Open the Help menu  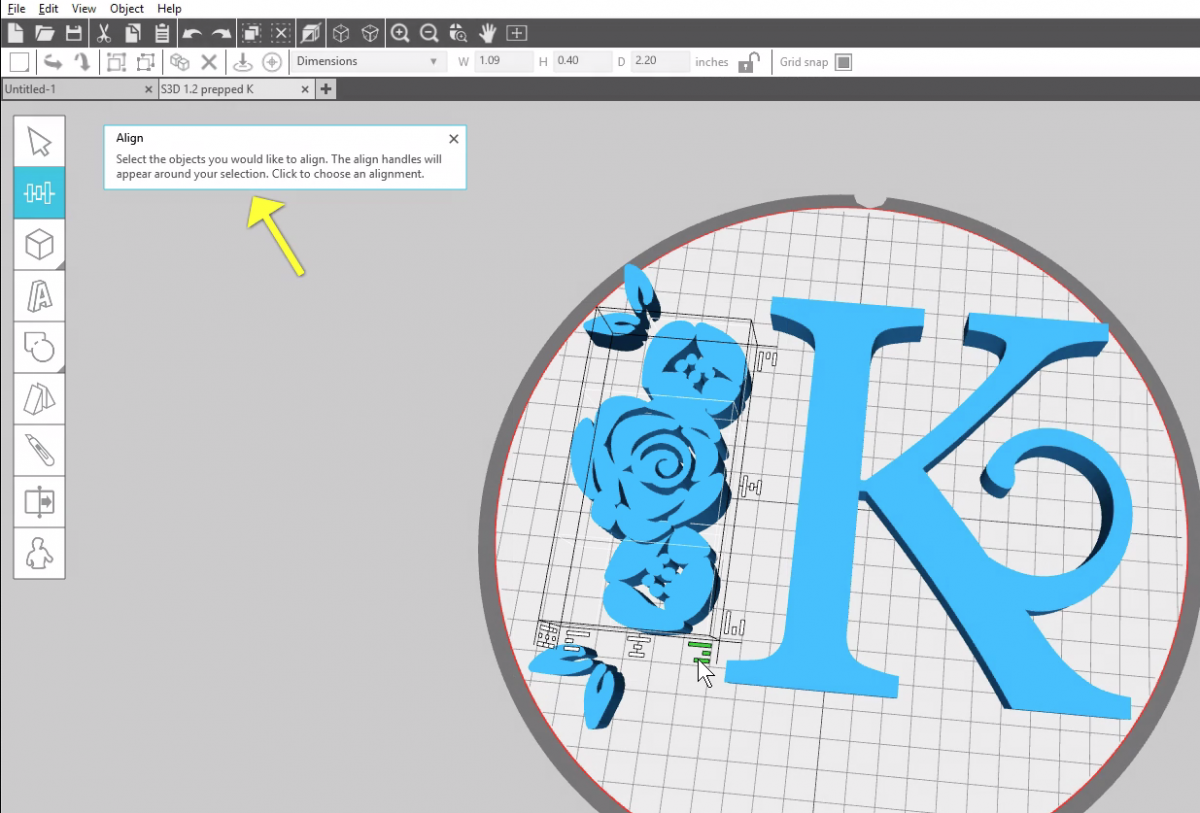(x=169, y=8)
